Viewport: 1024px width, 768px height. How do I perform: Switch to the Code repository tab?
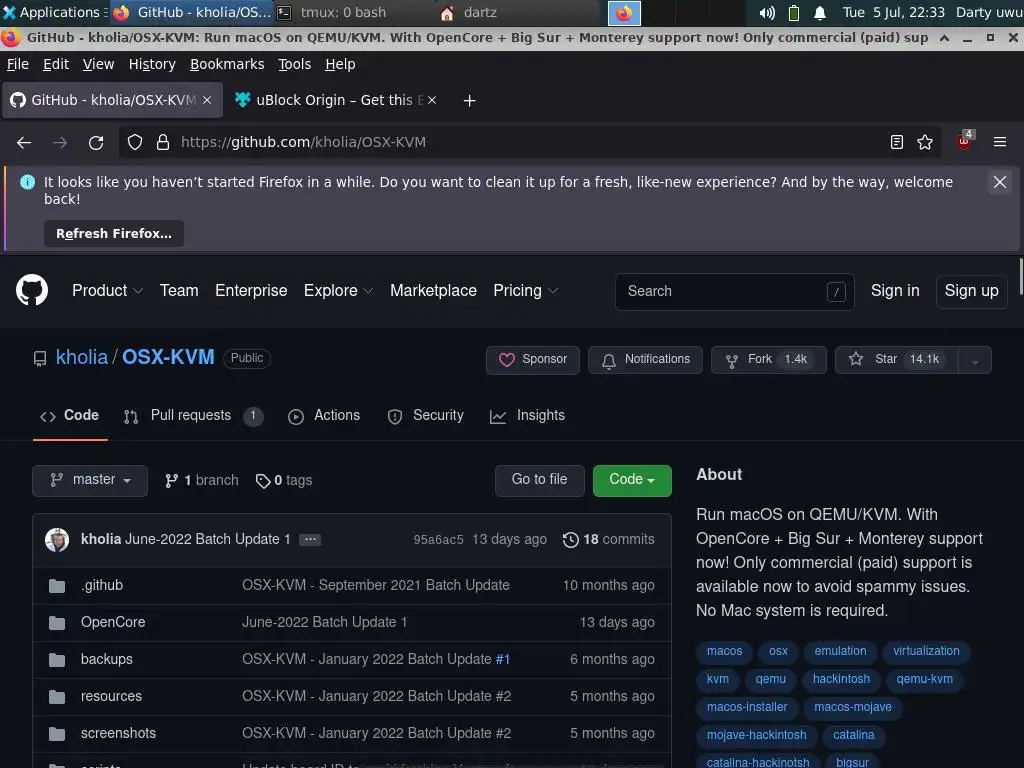pyautogui.click(x=70, y=416)
